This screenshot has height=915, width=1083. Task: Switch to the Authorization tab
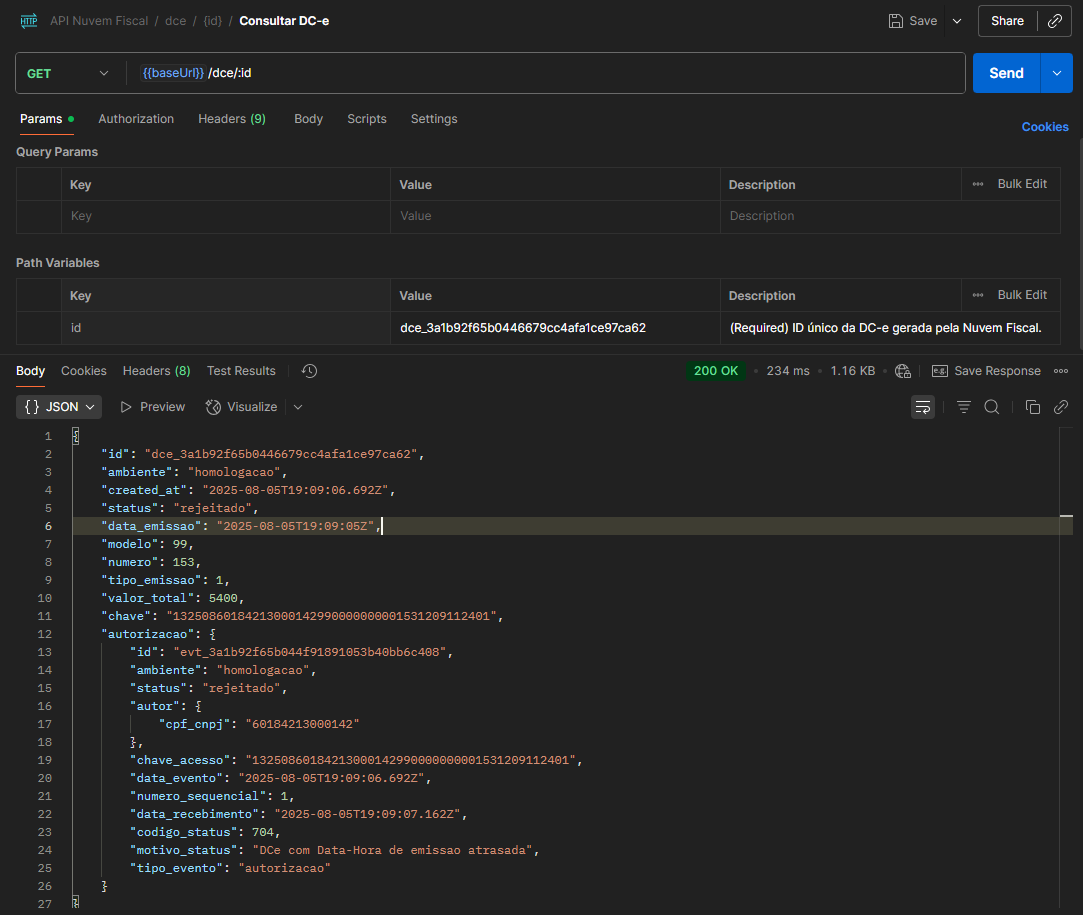(x=136, y=119)
